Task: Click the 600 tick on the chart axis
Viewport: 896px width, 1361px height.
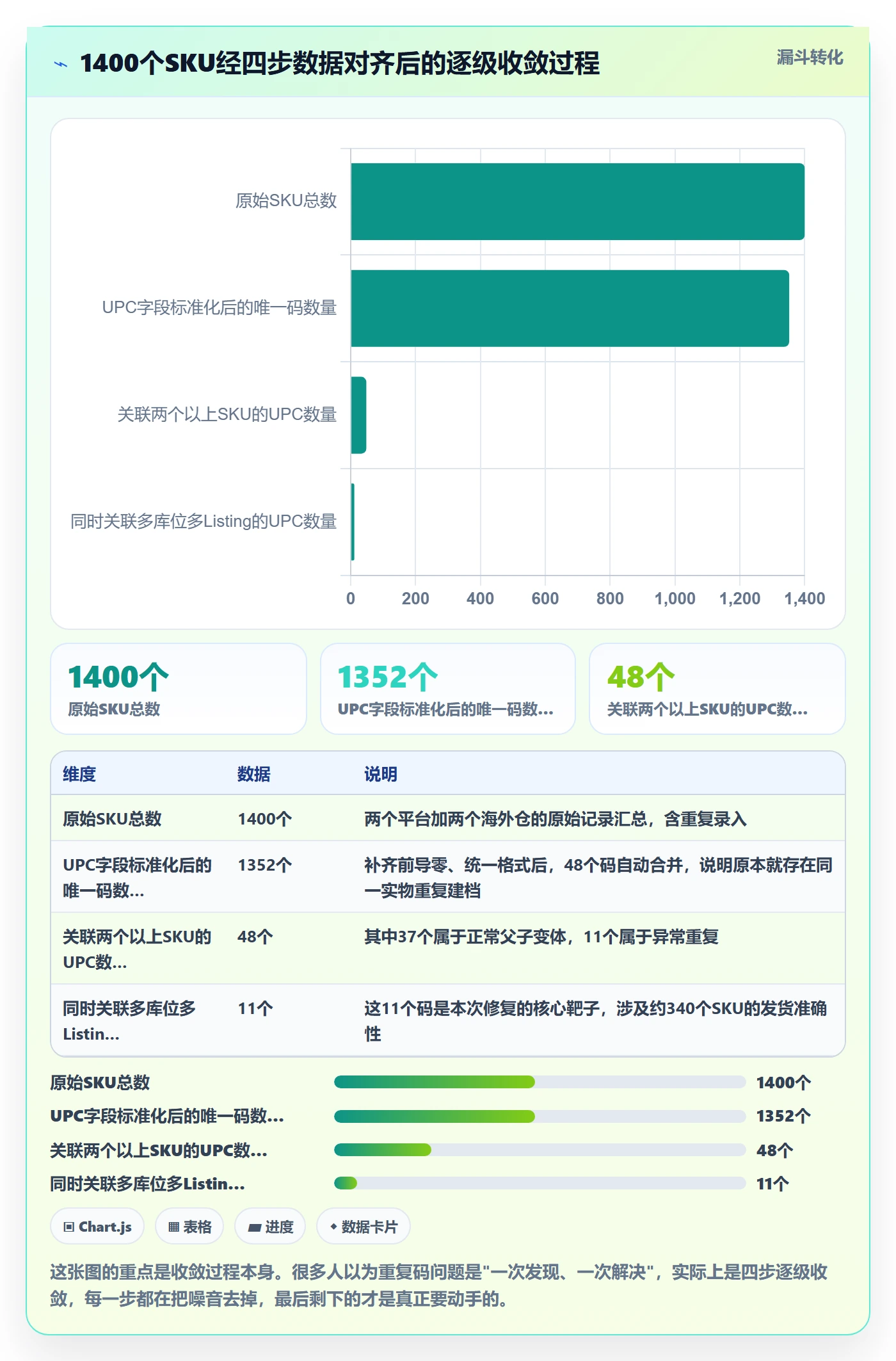Action: pos(545,599)
